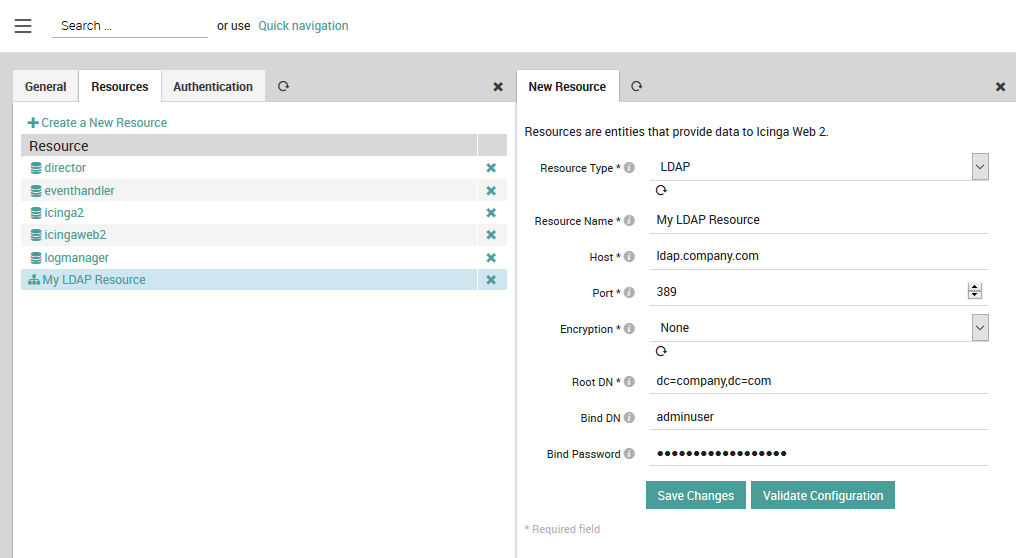1016x558 pixels.
Task: Click the reload icon under Encryption
Action: [661, 351]
